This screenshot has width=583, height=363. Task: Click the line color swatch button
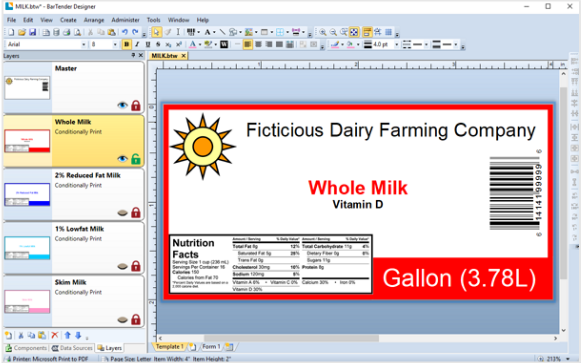tap(335, 45)
